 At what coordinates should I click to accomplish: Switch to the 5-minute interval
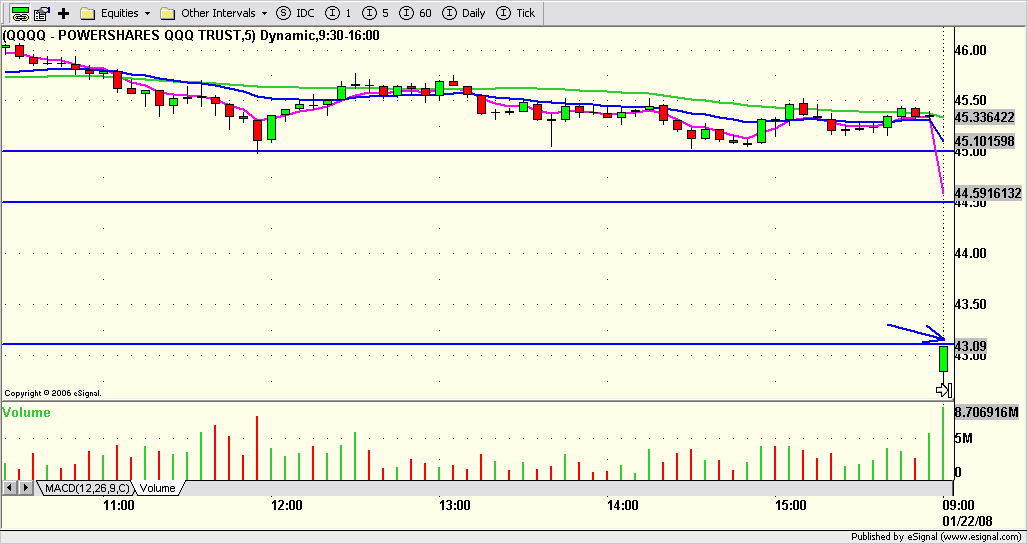(375, 12)
